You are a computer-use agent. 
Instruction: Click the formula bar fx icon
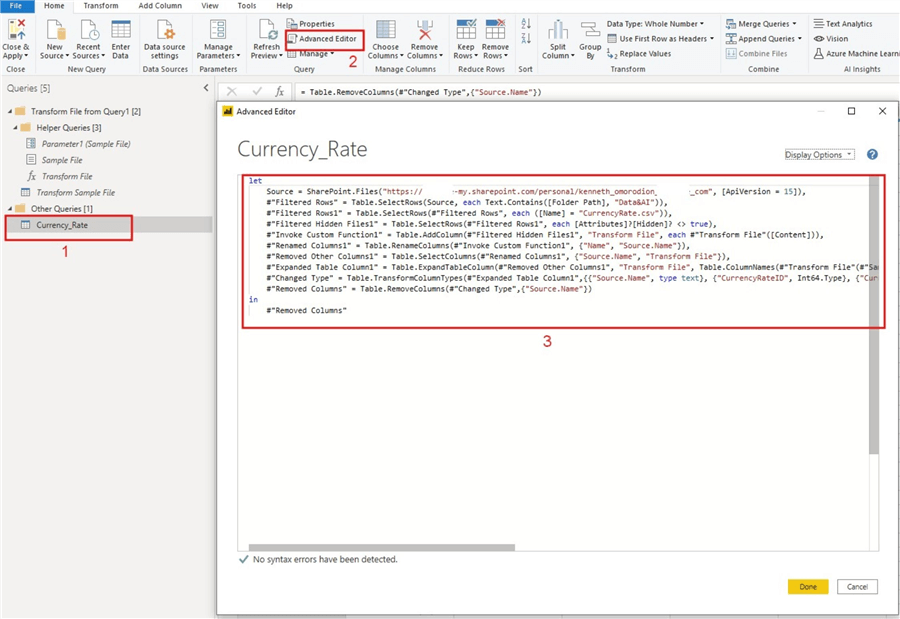(279, 91)
